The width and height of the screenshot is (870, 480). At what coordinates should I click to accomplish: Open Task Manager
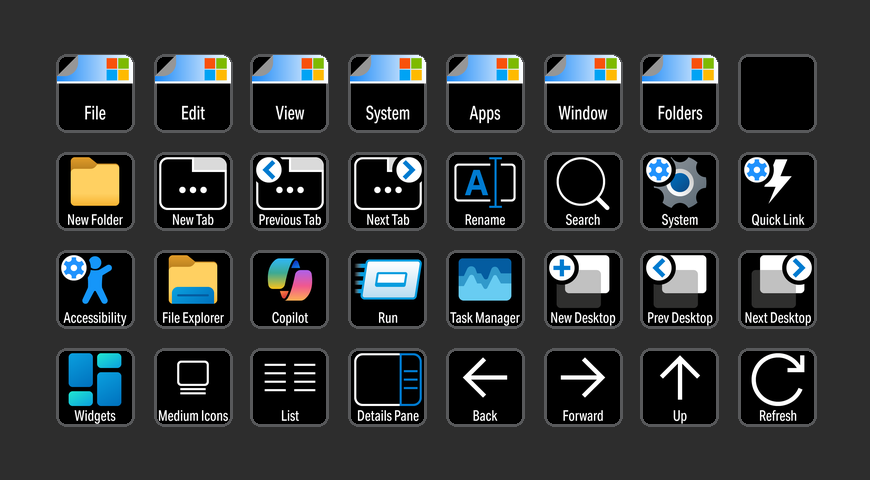point(485,289)
